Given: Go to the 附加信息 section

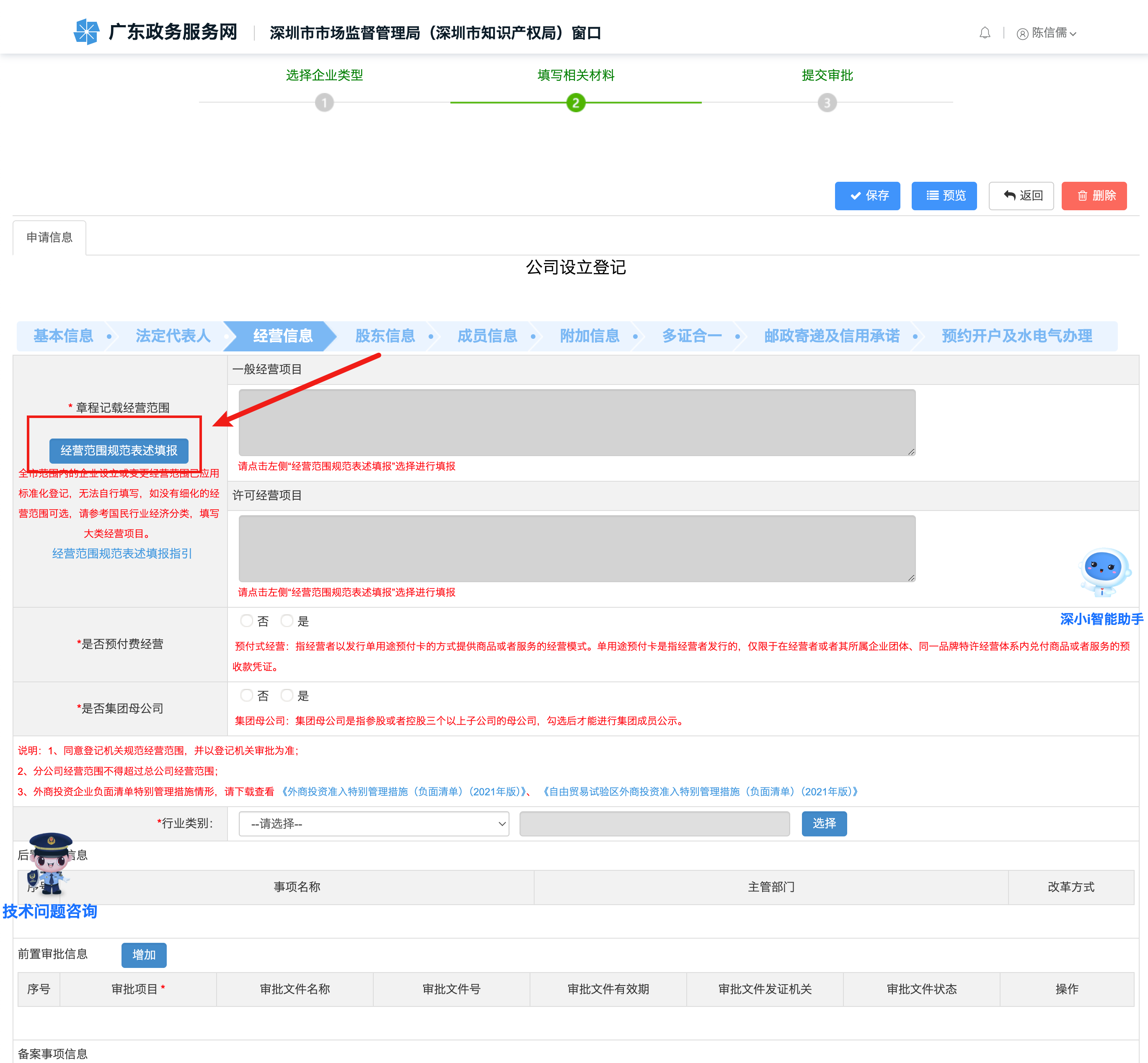Looking at the screenshot, I should coord(589,336).
